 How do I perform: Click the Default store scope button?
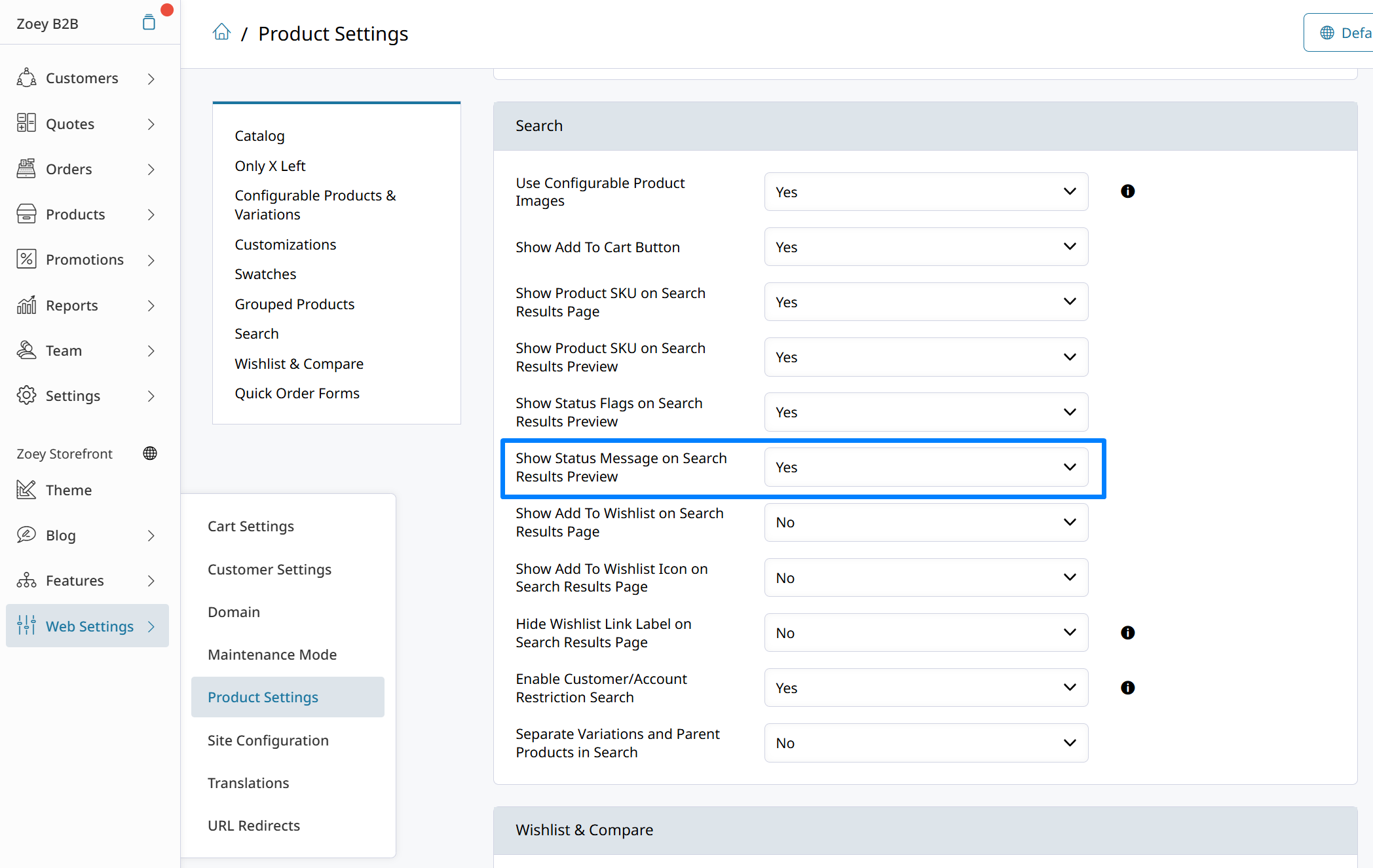1338,33
